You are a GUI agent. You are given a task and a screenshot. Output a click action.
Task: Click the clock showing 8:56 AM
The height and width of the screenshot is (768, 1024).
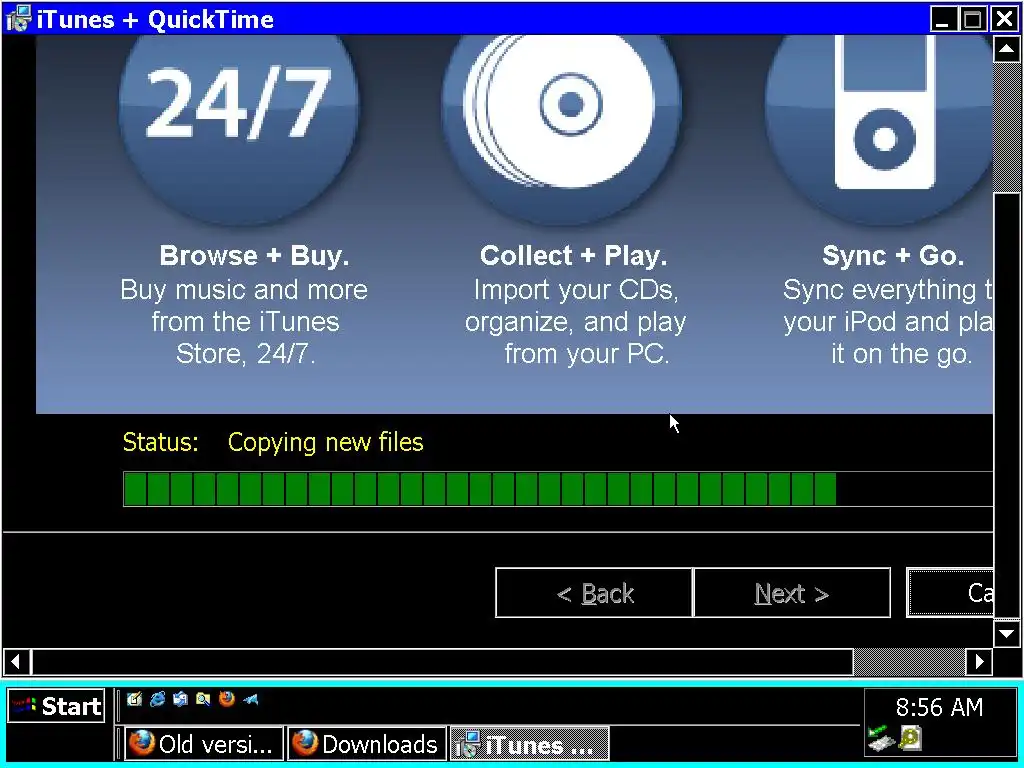coord(939,707)
